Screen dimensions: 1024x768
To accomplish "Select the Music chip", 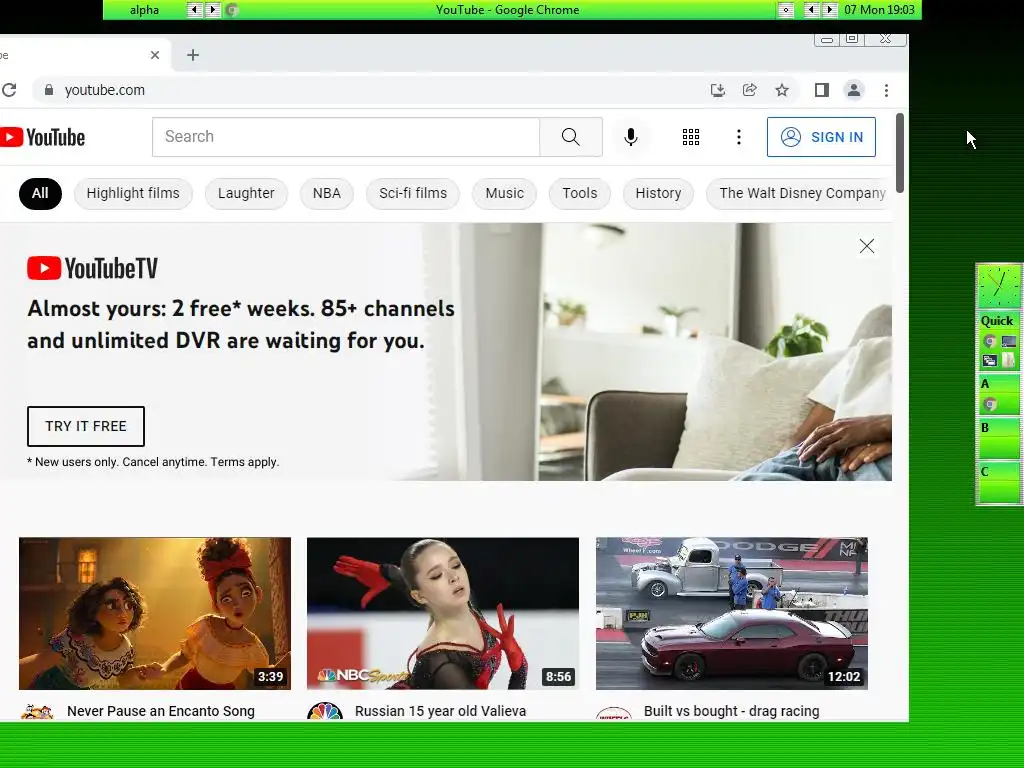I will [504, 193].
